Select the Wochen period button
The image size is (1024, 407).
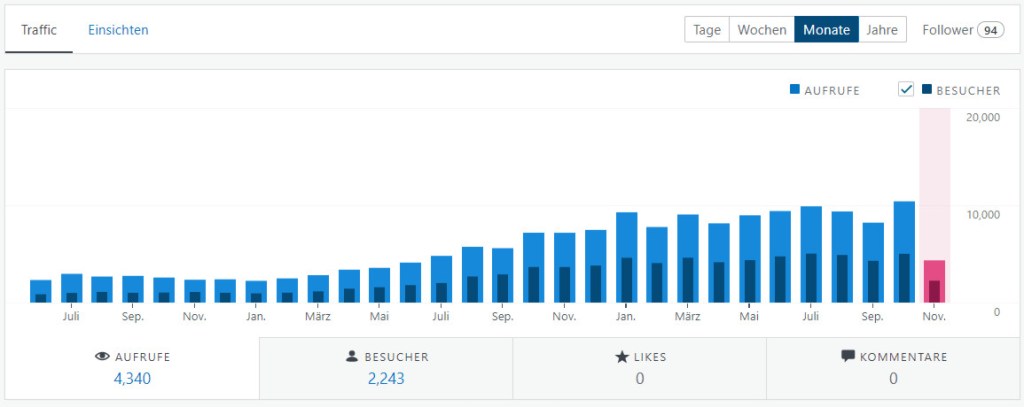point(762,30)
